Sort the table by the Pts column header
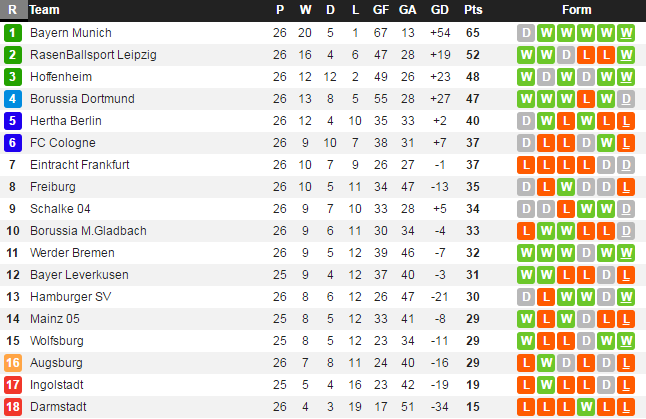The image size is (646, 419). 473,10
